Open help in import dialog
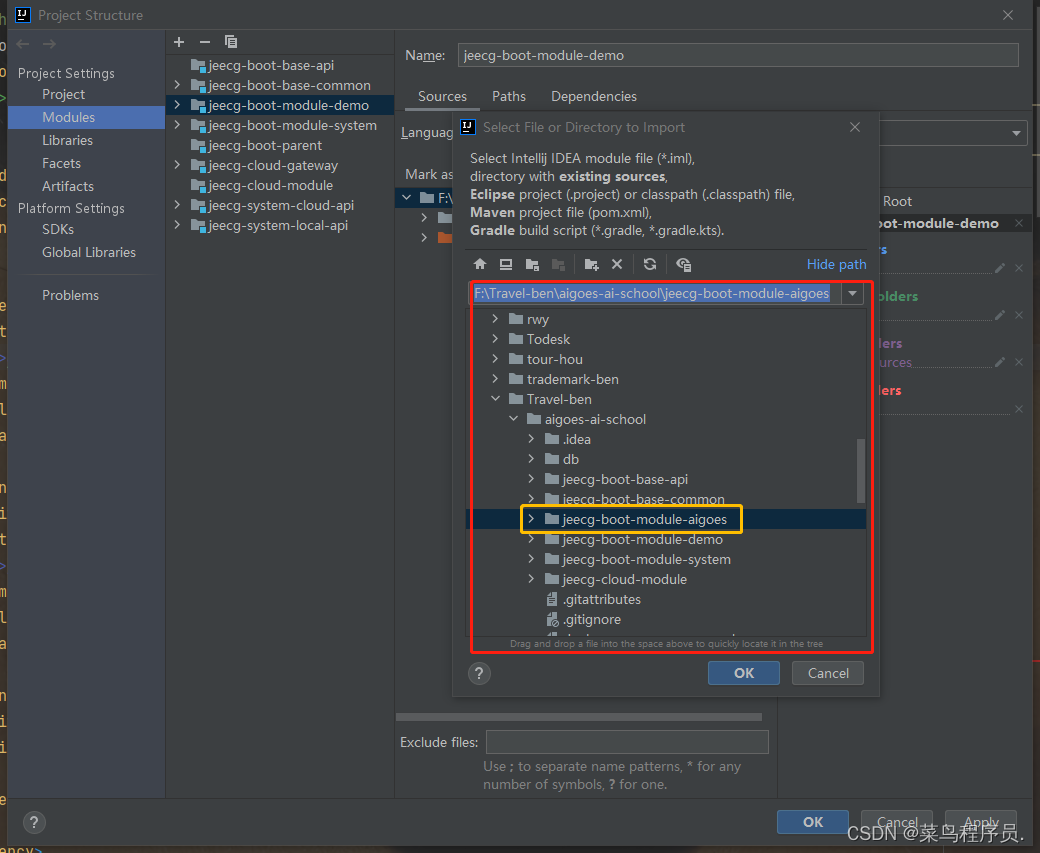 pos(479,673)
